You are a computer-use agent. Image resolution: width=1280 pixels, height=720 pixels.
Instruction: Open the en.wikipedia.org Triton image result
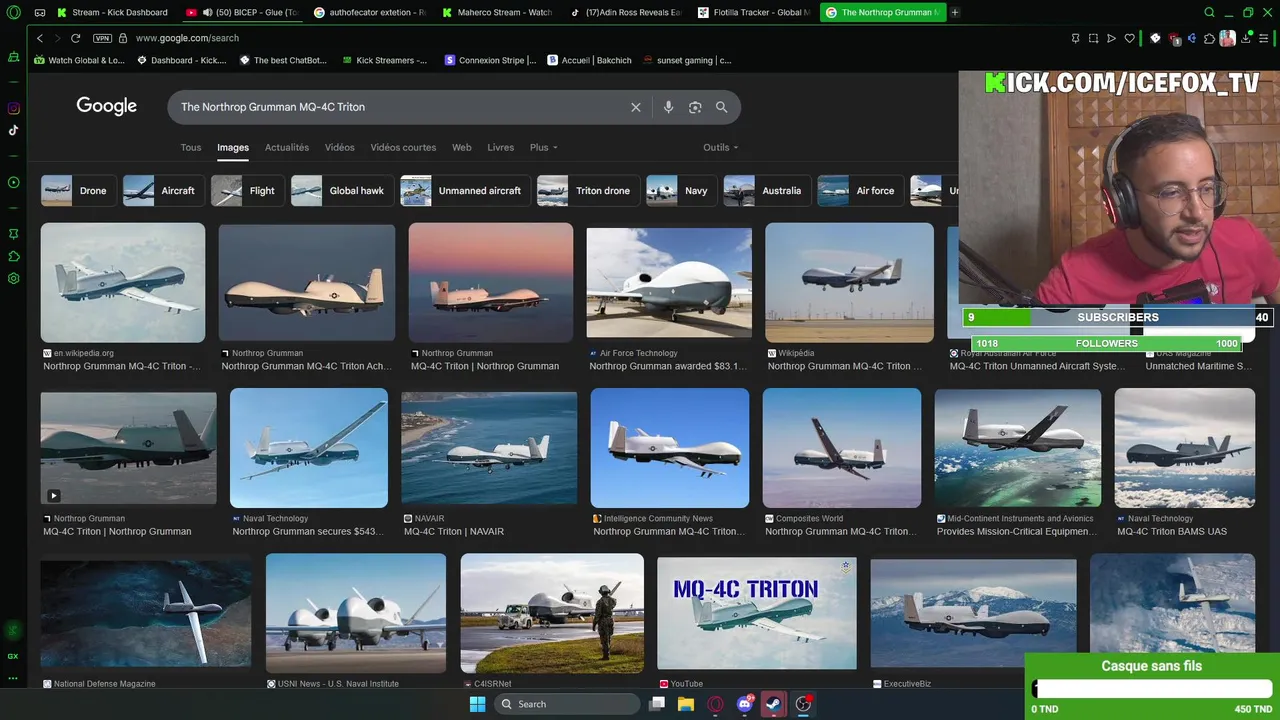(x=123, y=282)
